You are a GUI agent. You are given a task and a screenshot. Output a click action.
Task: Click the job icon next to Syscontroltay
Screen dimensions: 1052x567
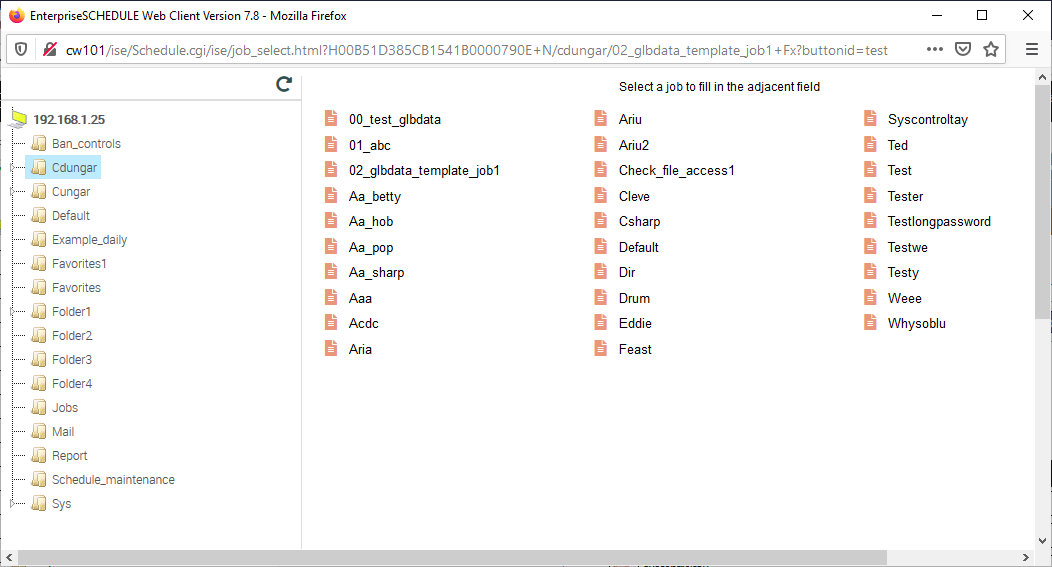[870, 119]
